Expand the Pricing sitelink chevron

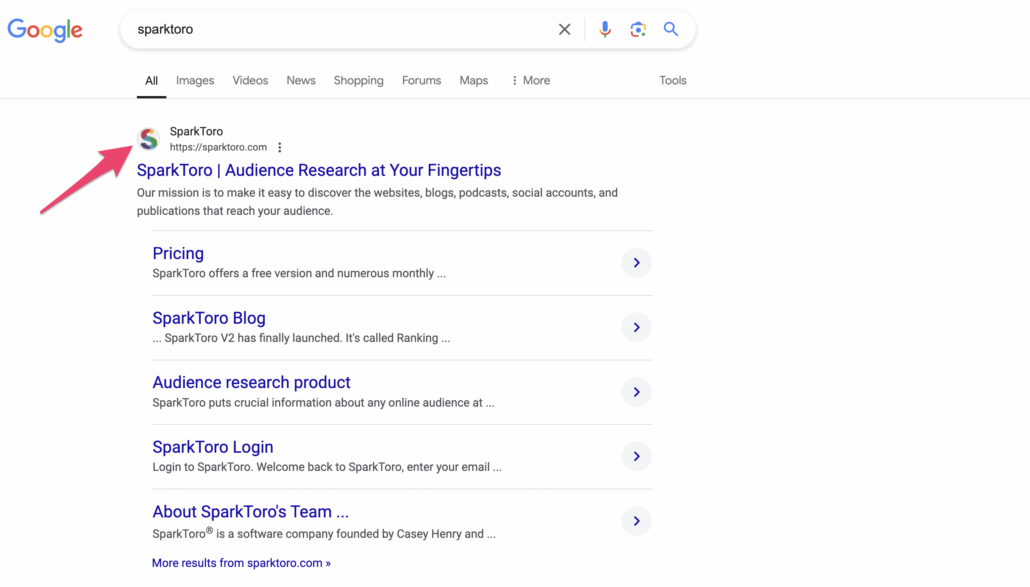[636, 263]
